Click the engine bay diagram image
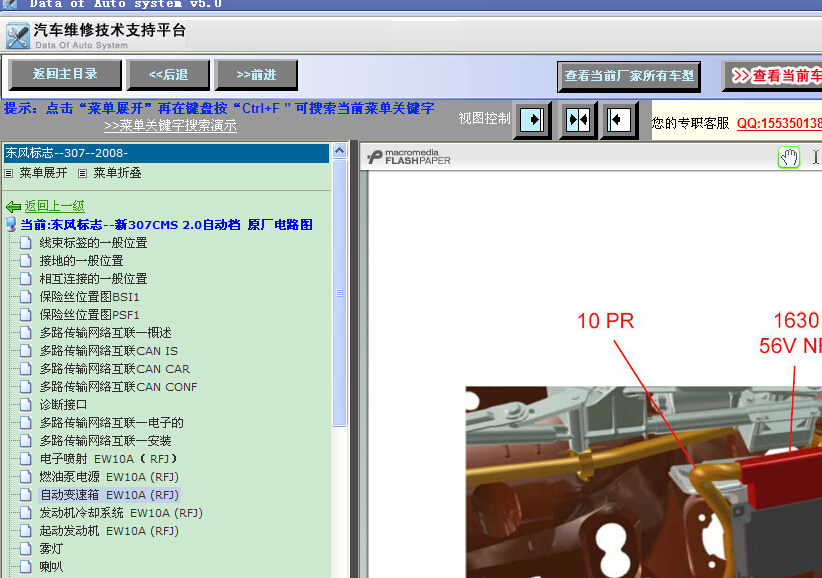 coord(644,482)
